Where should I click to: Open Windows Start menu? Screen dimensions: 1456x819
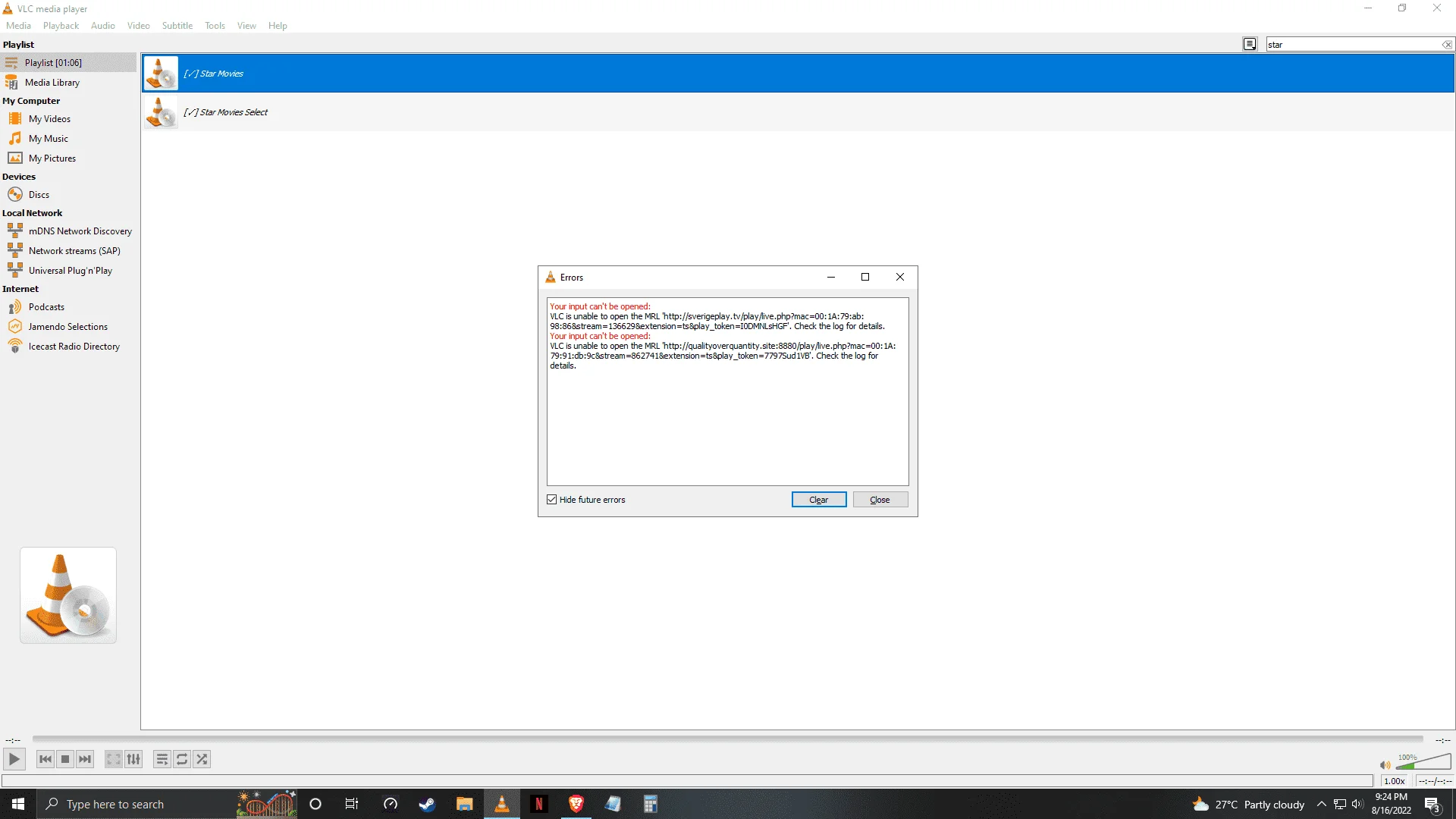pyautogui.click(x=18, y=805)
